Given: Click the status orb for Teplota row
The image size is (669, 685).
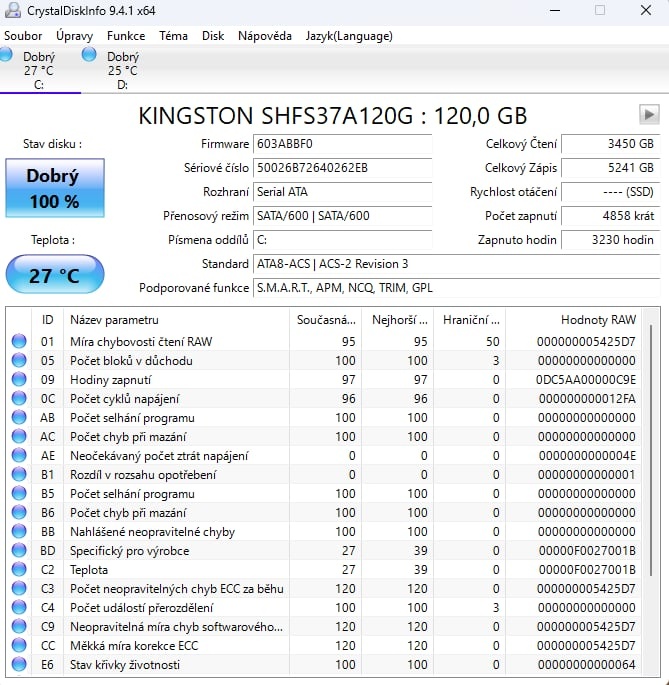Looking at the screenshot, I should [x=19, y=569].
